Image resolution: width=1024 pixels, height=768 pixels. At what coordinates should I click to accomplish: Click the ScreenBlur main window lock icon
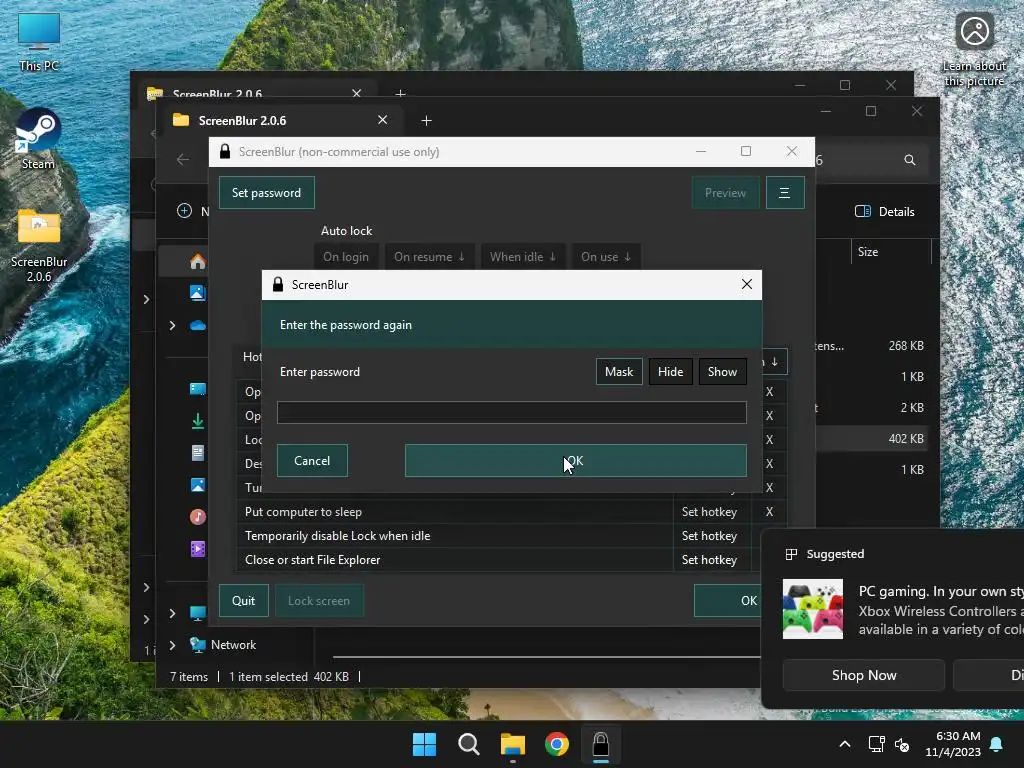(x=225, y=152)
